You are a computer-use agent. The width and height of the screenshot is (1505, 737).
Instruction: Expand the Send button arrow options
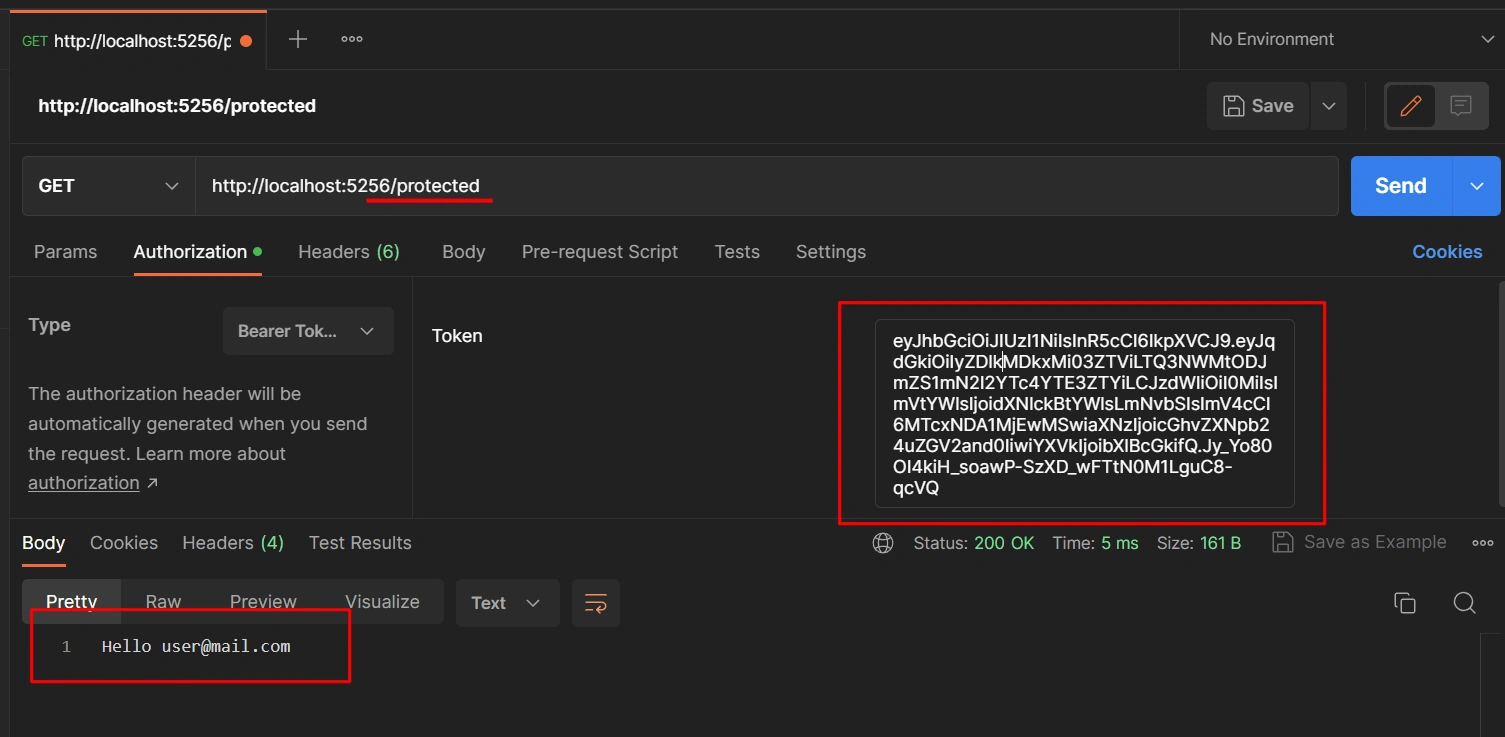tap(1477, 186)
